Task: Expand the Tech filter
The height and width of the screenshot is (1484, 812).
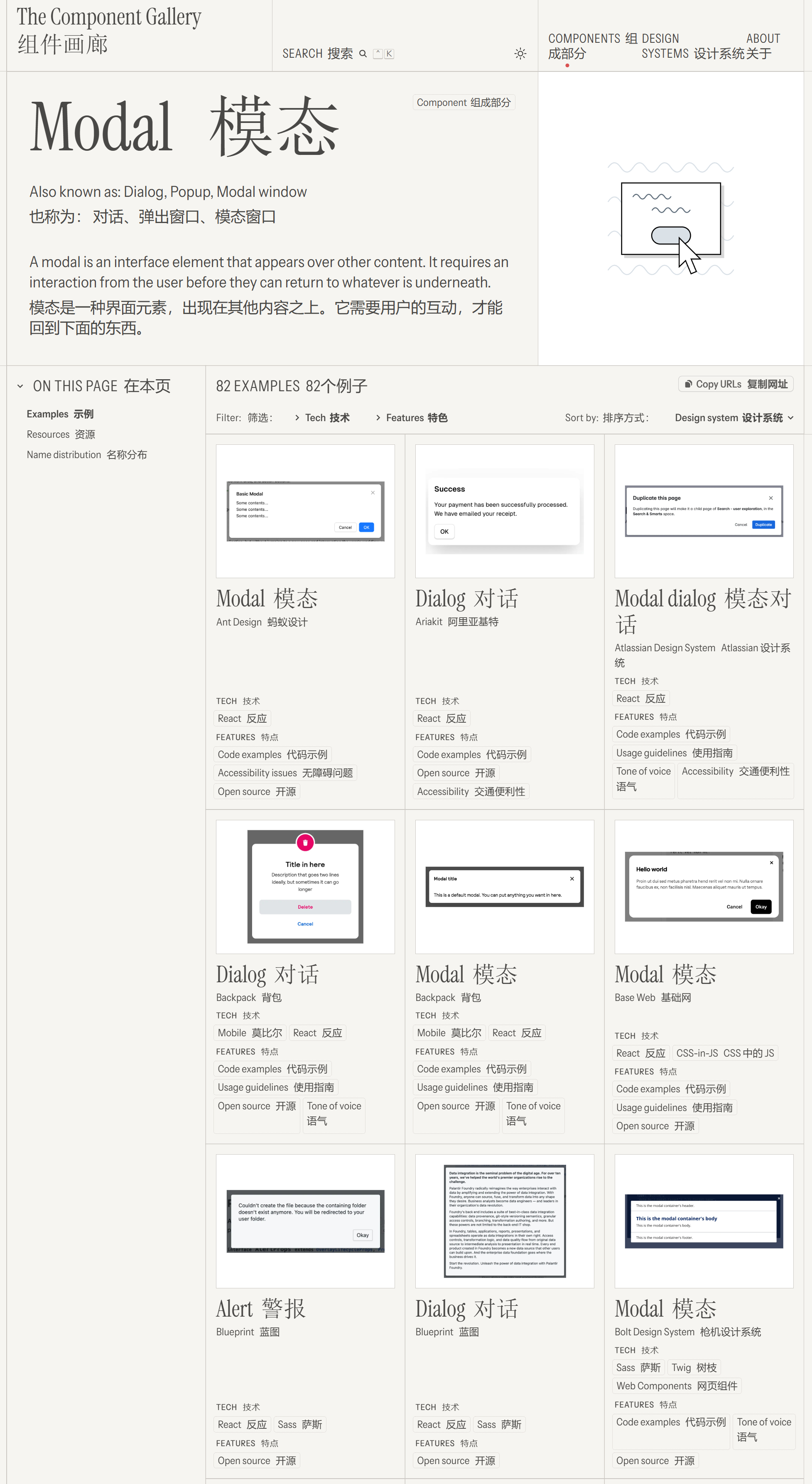Action: 322,418
